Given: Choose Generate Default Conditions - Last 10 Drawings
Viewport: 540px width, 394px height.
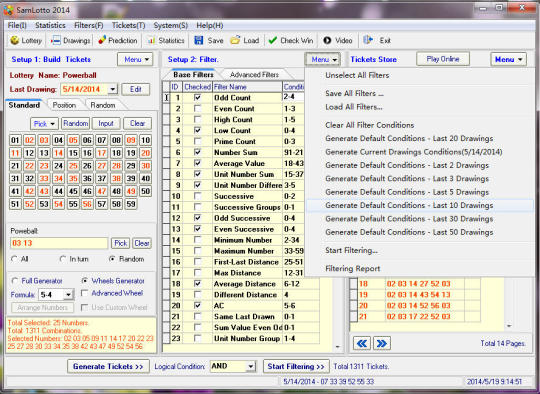Looking at the screenshot, I should [409, 205].
